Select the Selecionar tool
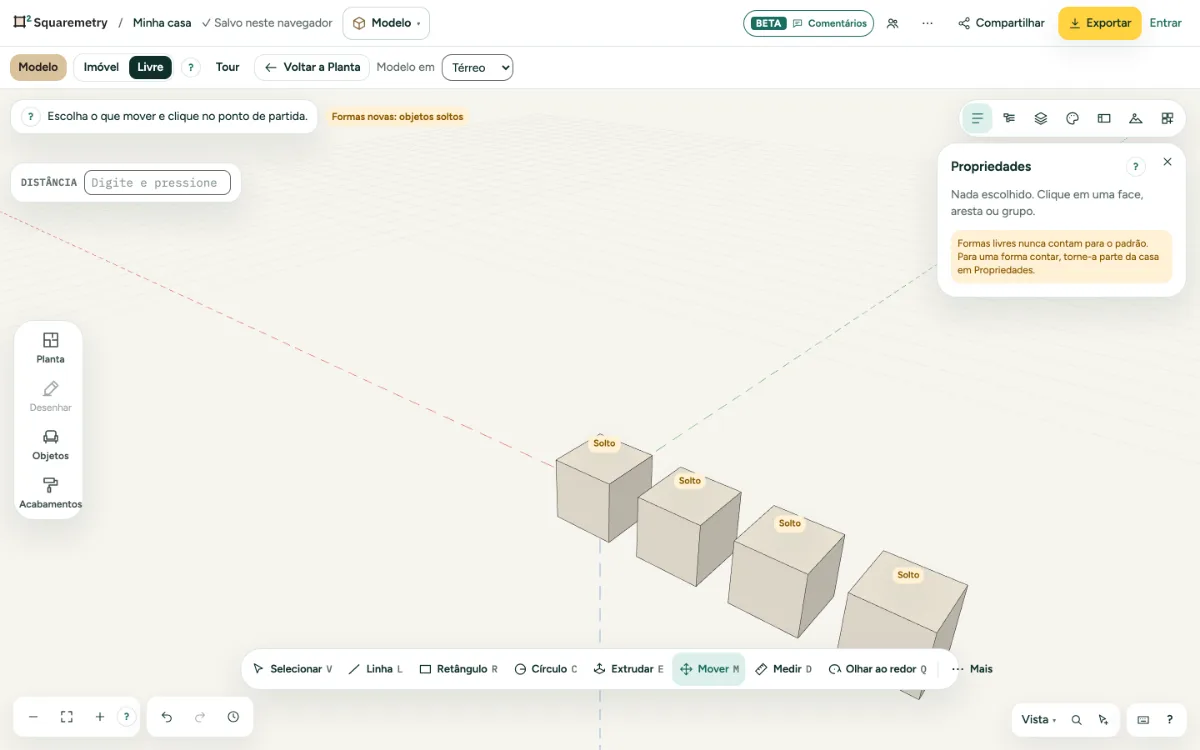Viewport: 1200px width, 750px height. coord(292,669)
